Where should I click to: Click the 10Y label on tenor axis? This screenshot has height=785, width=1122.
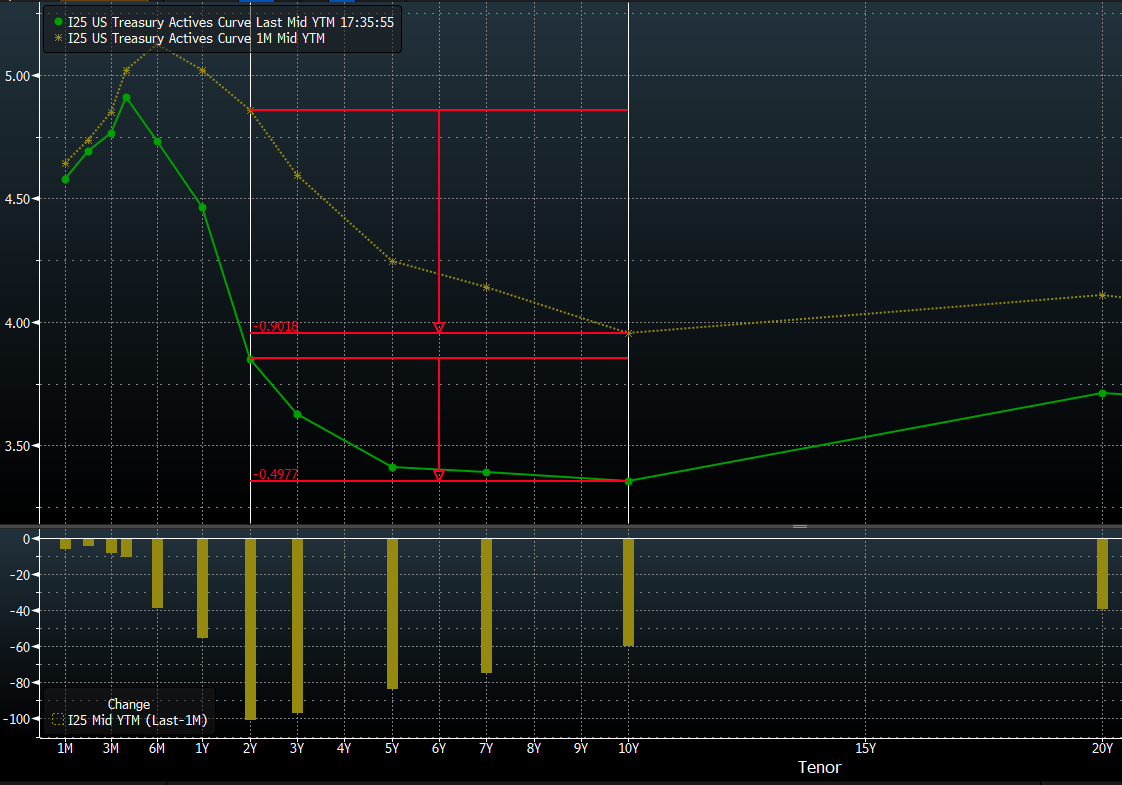pyautogui.click(x=629, y=748)
